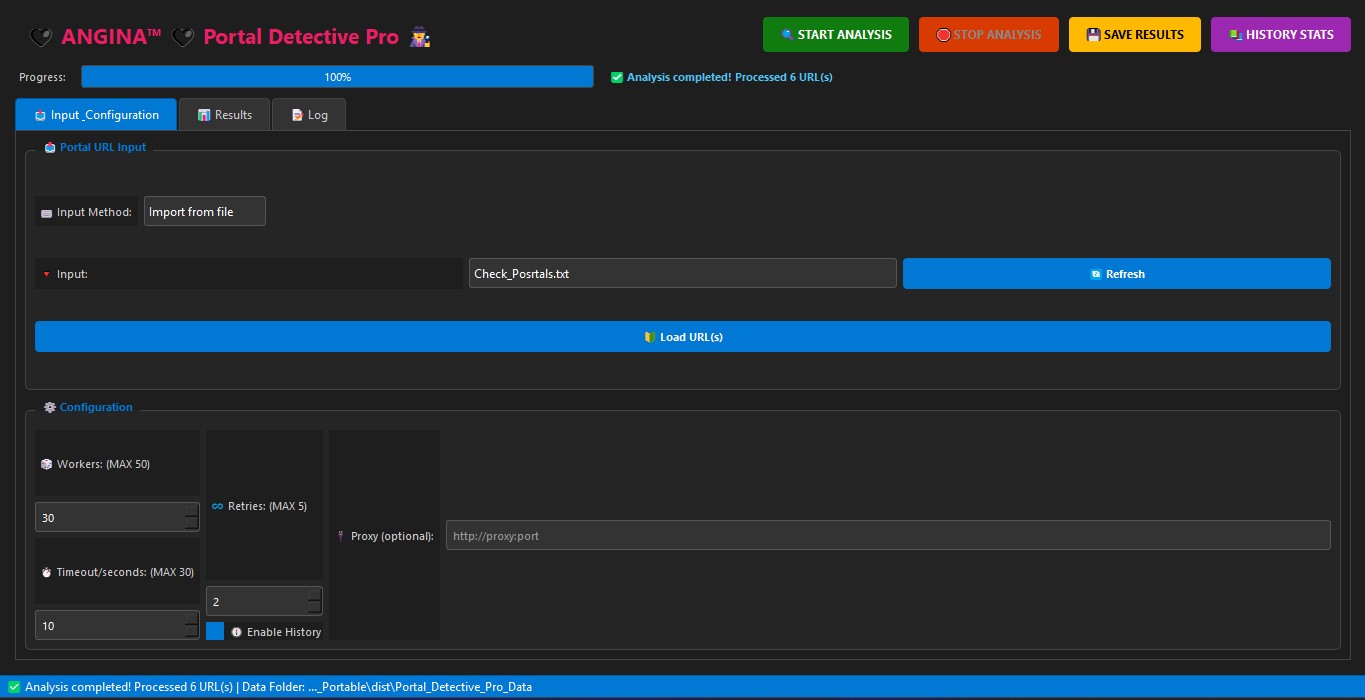
Task: Click the Portal URL Input section icon
Action: pos(50,147)
